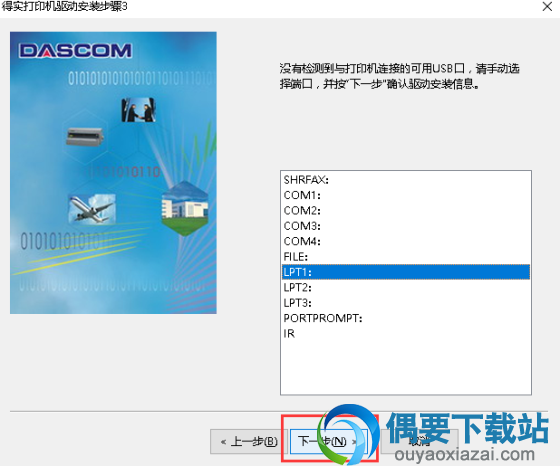
Task: Click the airplane picture on banner
Action: [x=92, y=209]
